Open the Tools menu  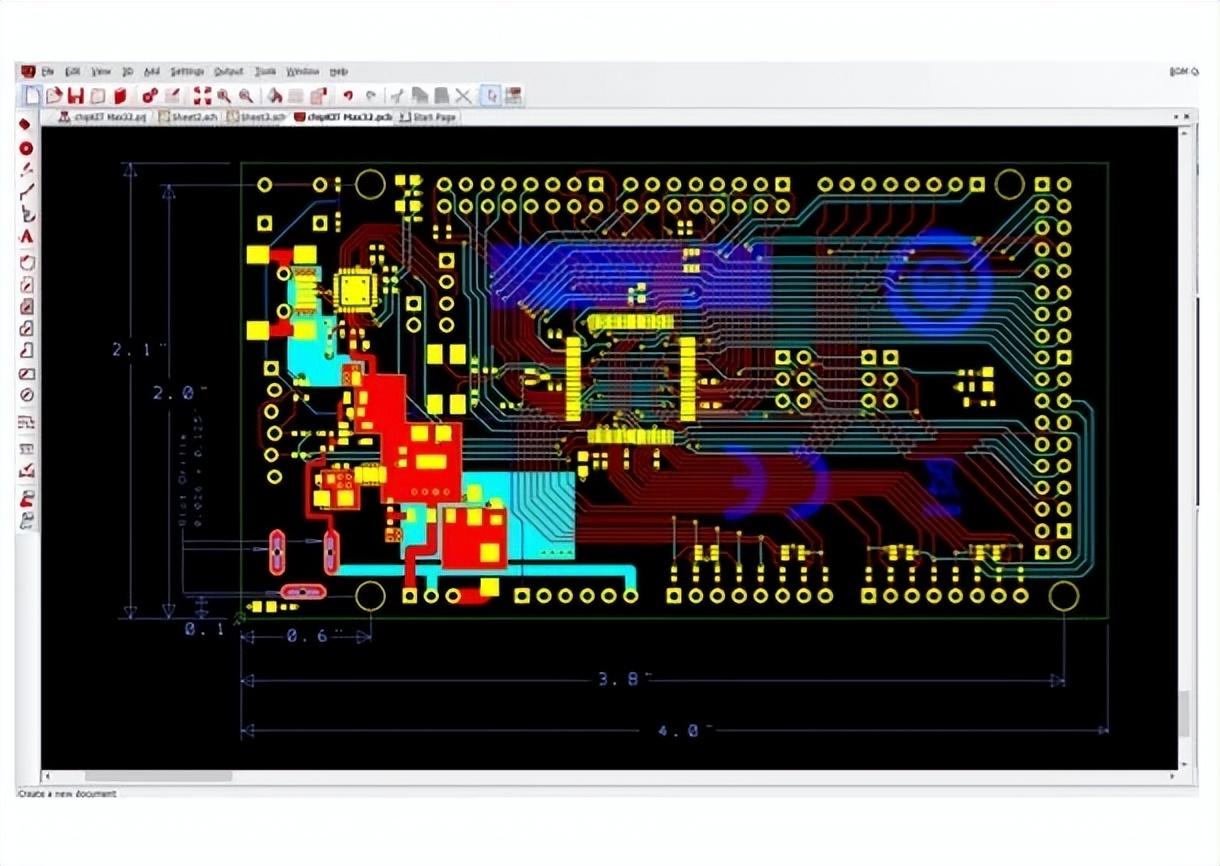(265, 72)
